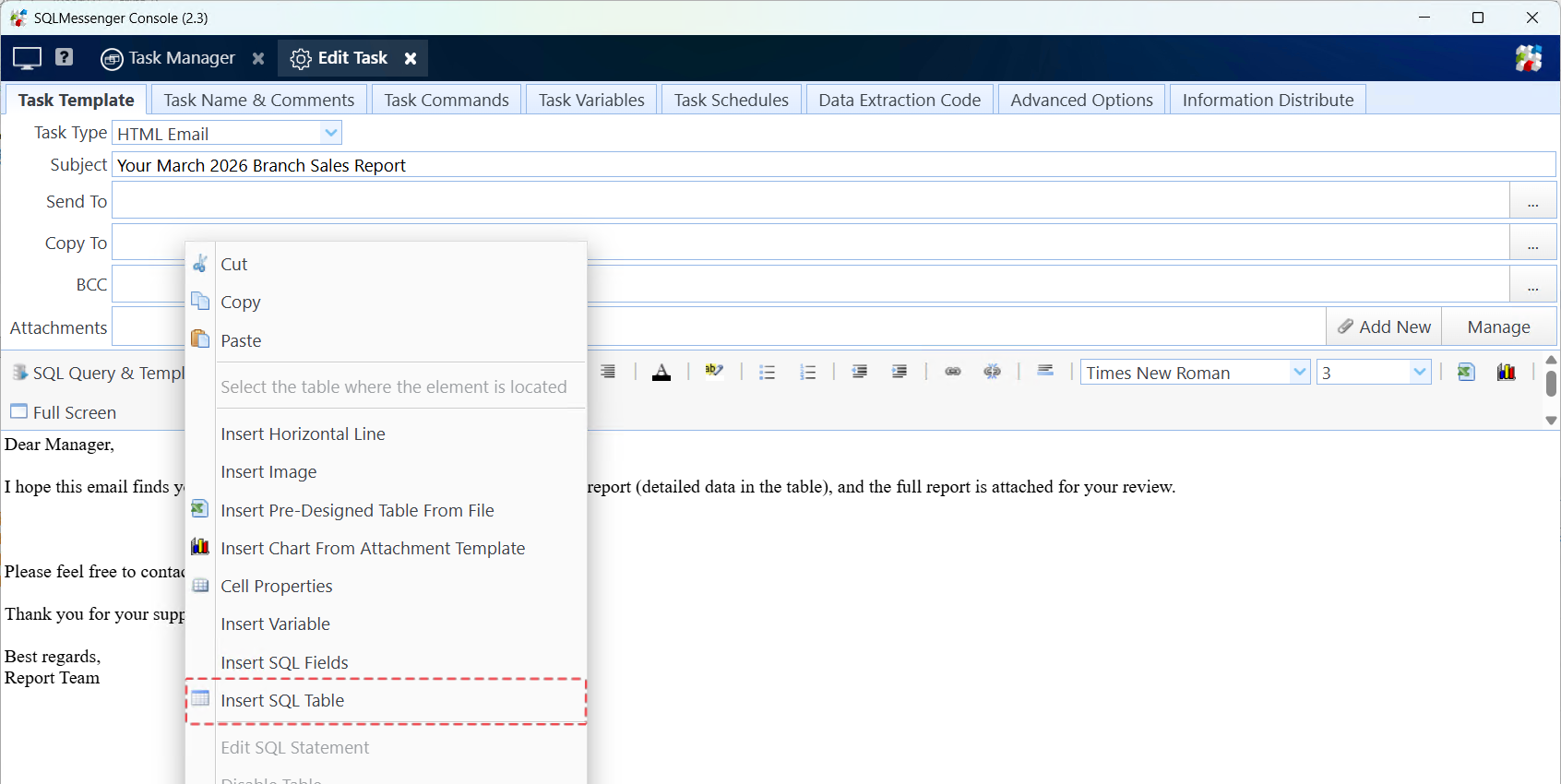
Task: Click the remove hyperlink icon
Action: (x=993, y=372)
